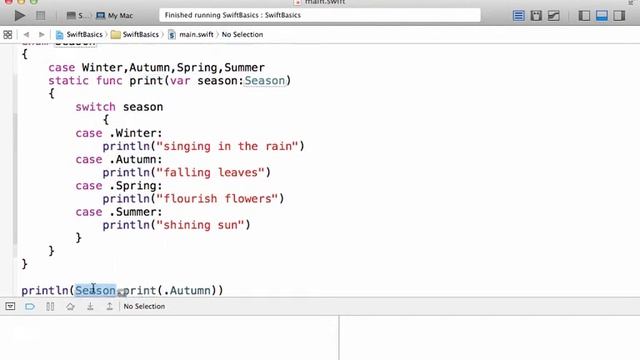The height and width of the screenshot is (360, 640).
Task: Choose the My Mac run destination
Action: (114, 16)
